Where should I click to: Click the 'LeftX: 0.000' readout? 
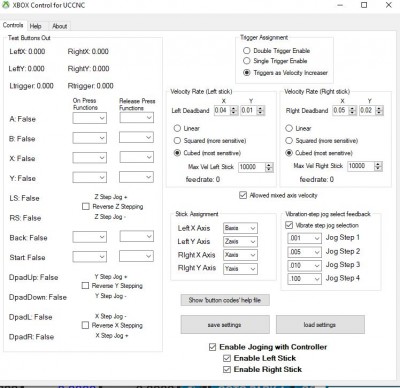pyautogui.click(x=27, y=52)
